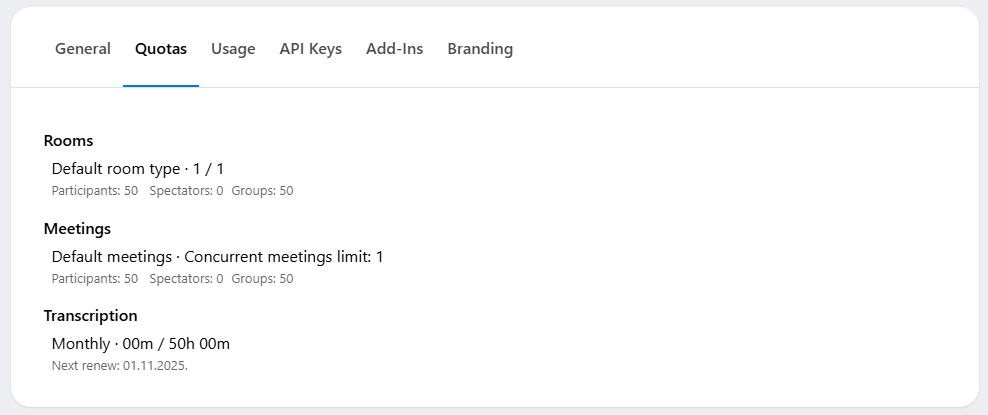Image resolution: width=988 pixels, height=415 pixels.
Task: Switch to the Branding tab
Action: (x=480, y=49)
